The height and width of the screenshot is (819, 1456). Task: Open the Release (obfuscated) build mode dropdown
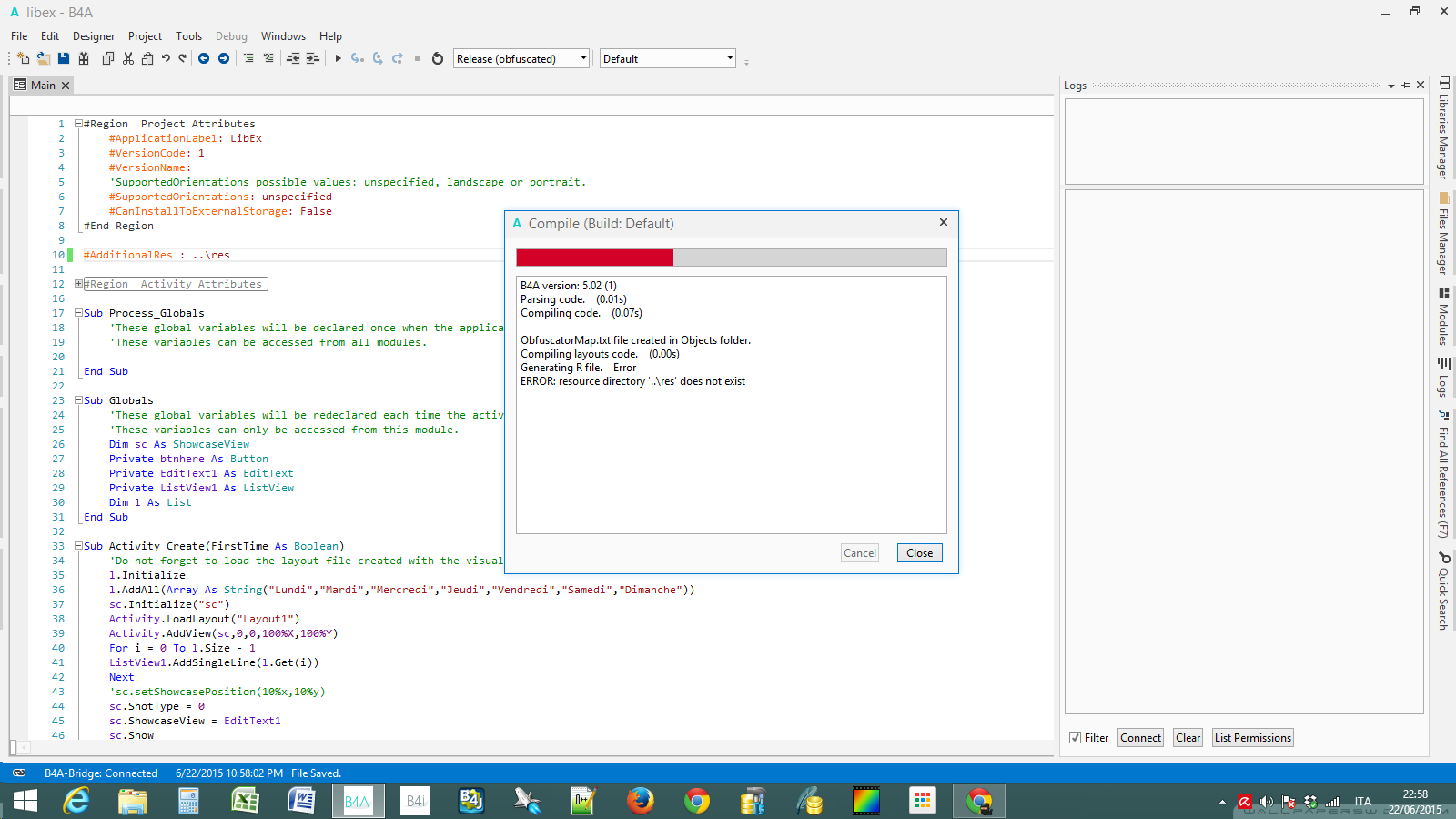(521, 58)
